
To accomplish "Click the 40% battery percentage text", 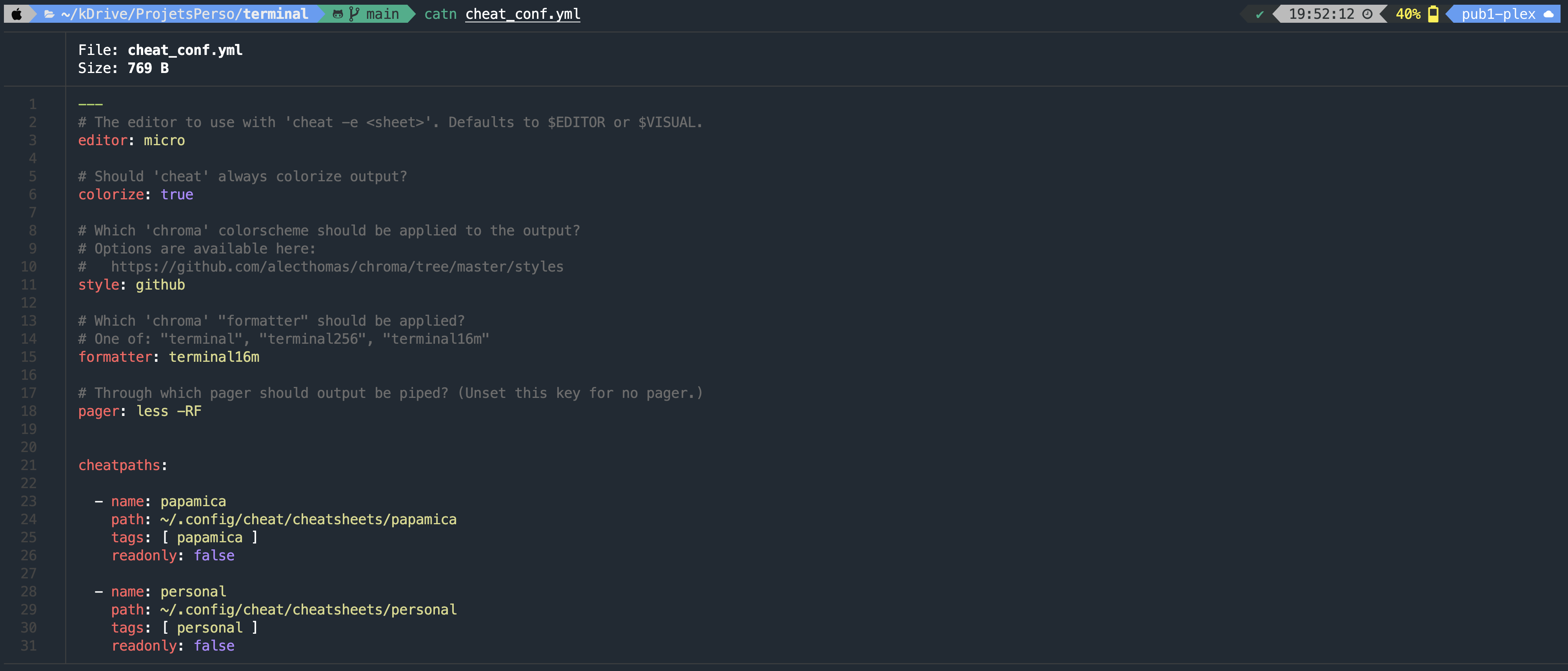I will [x=1408, y=14].
